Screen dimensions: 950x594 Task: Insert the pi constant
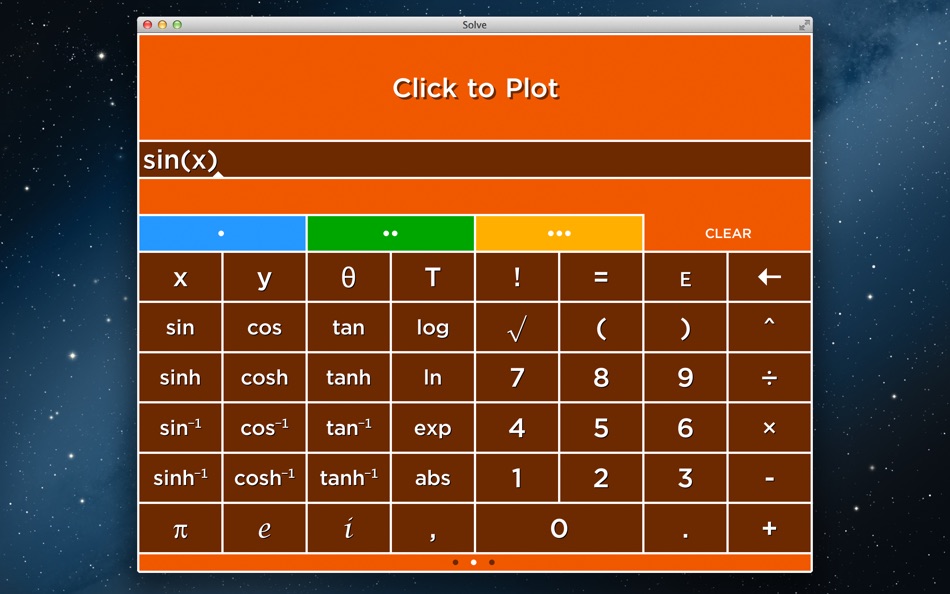coord(181,529)
